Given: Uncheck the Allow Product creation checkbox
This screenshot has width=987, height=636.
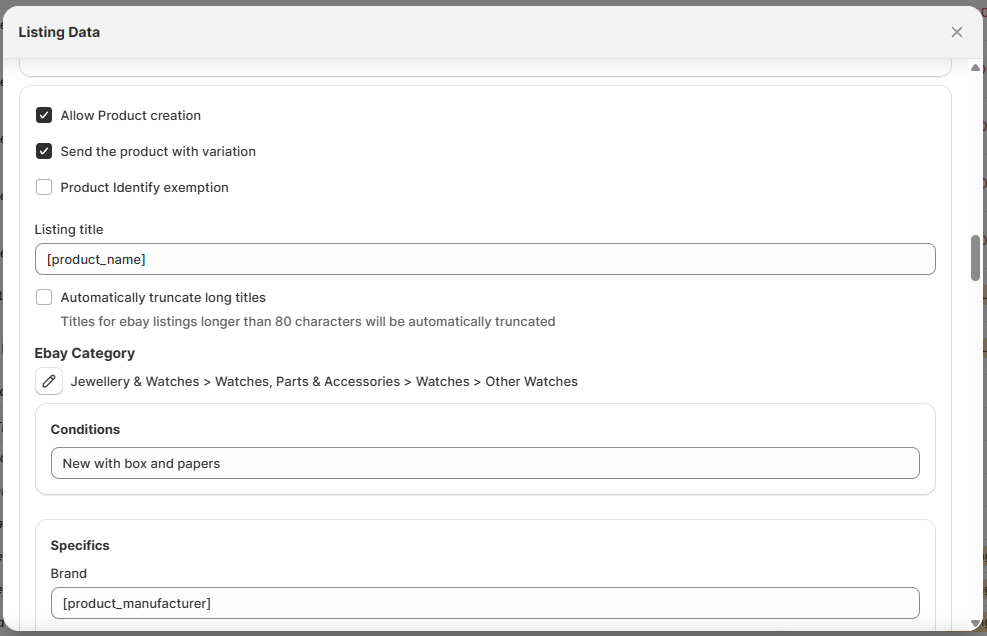Looking at the screenshot, I should (44, 115).
